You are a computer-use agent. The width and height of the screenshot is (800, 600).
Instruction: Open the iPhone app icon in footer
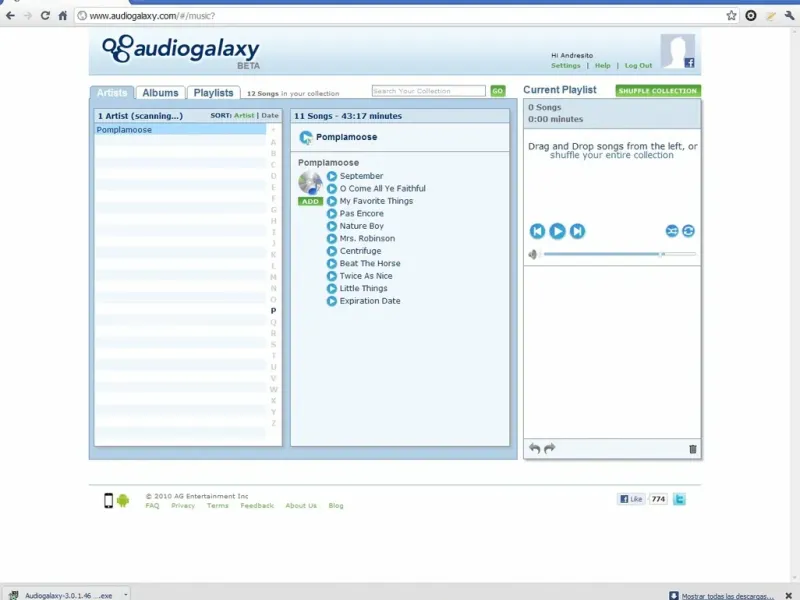108,501
